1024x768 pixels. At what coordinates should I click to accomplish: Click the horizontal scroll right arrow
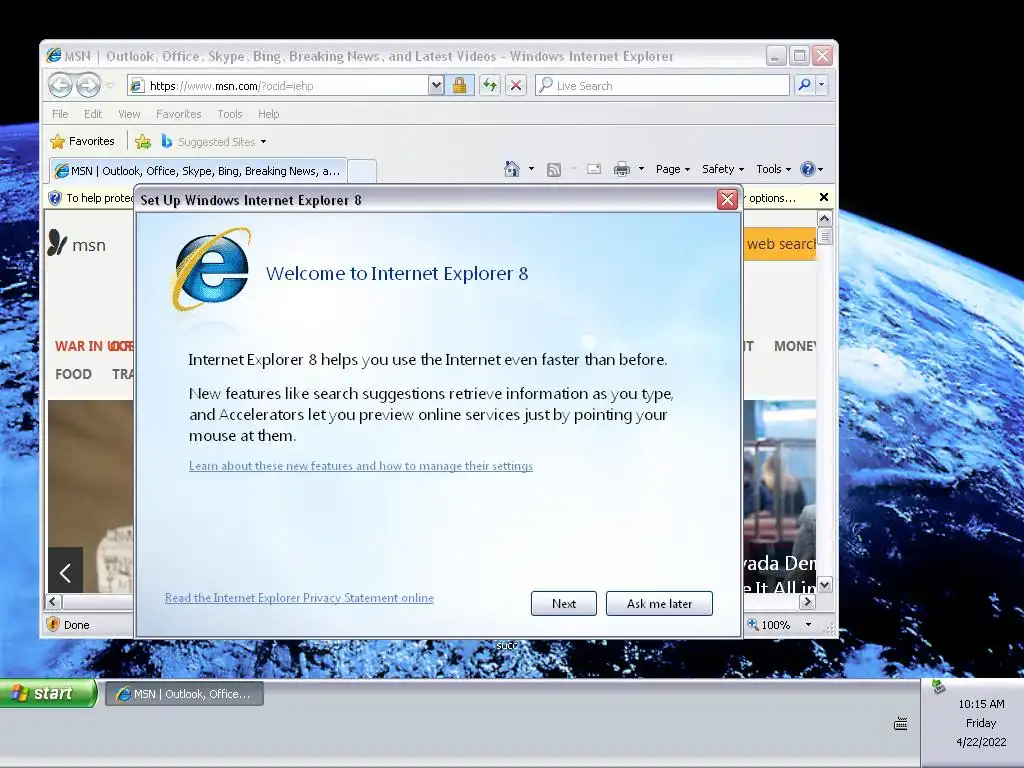click(808, 601)
